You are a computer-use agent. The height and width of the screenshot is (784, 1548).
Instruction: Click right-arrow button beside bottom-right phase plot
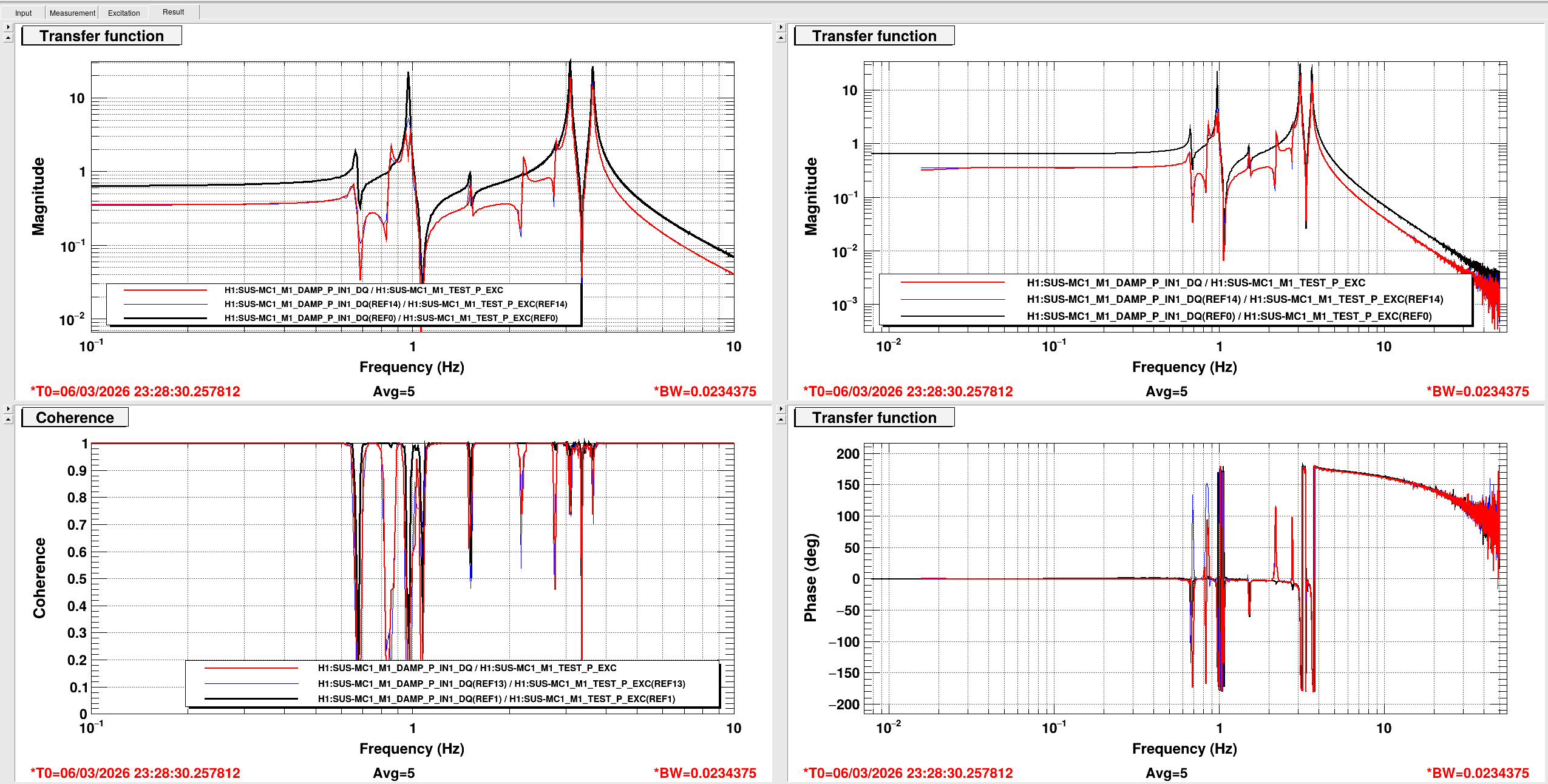(781, 409)
